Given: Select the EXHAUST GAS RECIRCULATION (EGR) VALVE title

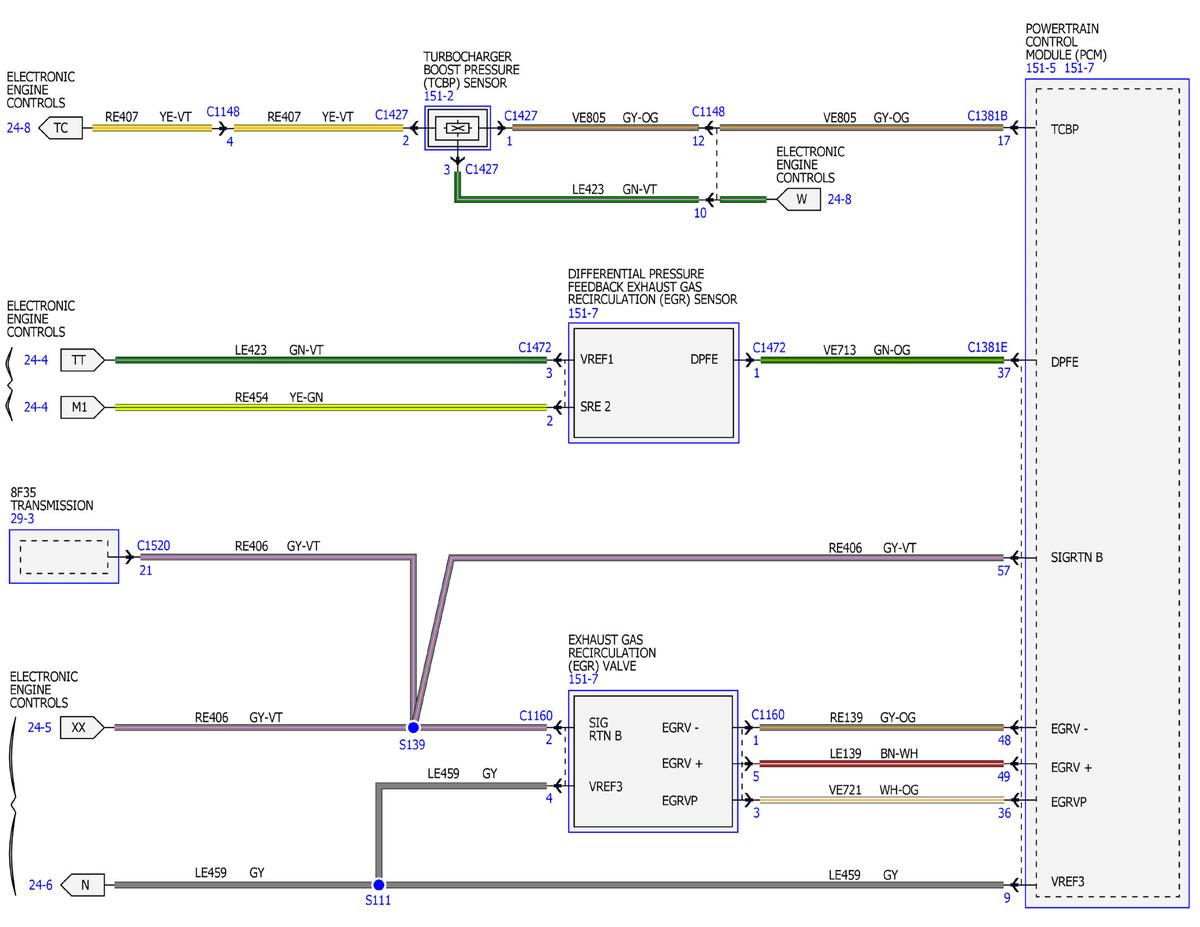Looking at the screenshot, I should 612,652.
